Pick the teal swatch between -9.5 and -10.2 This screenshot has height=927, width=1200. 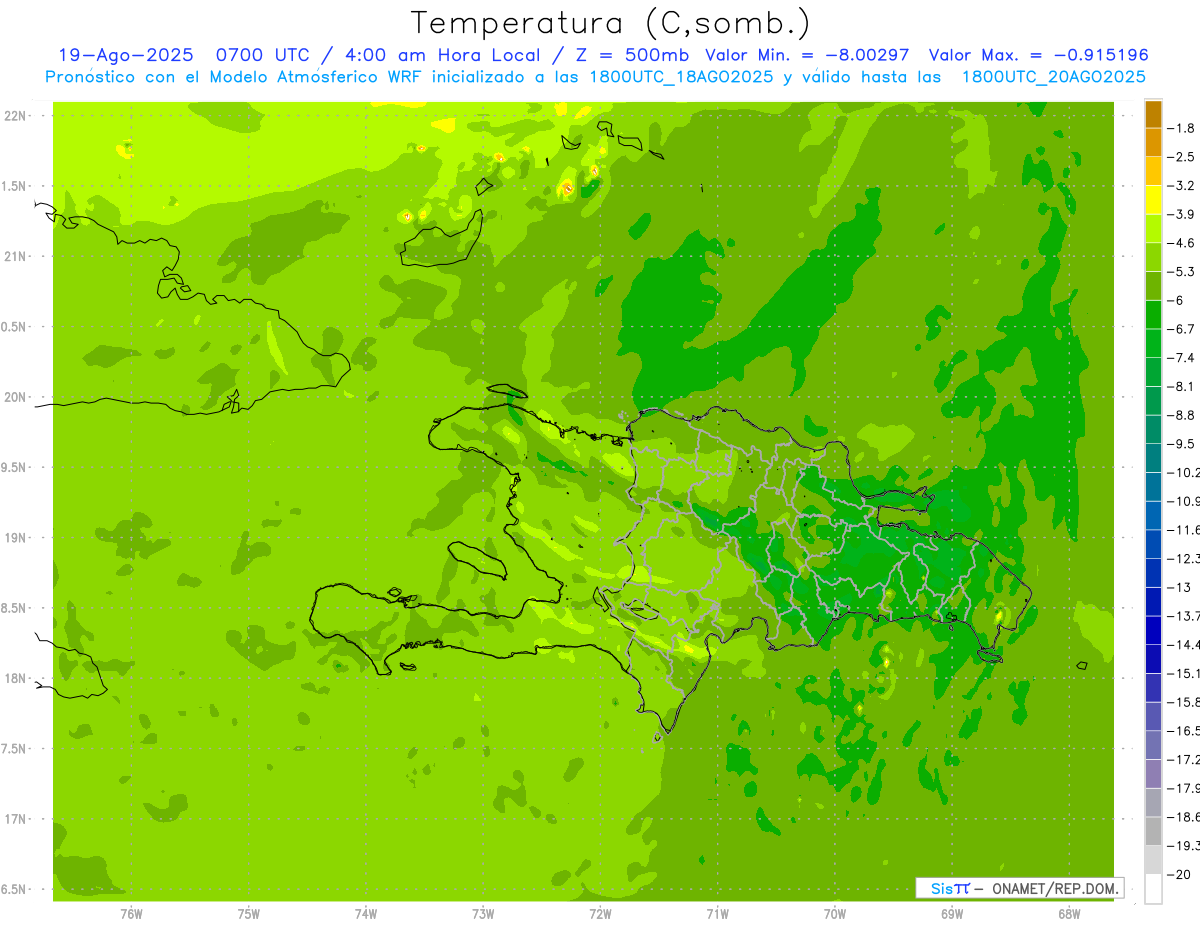pos(1153,458)
